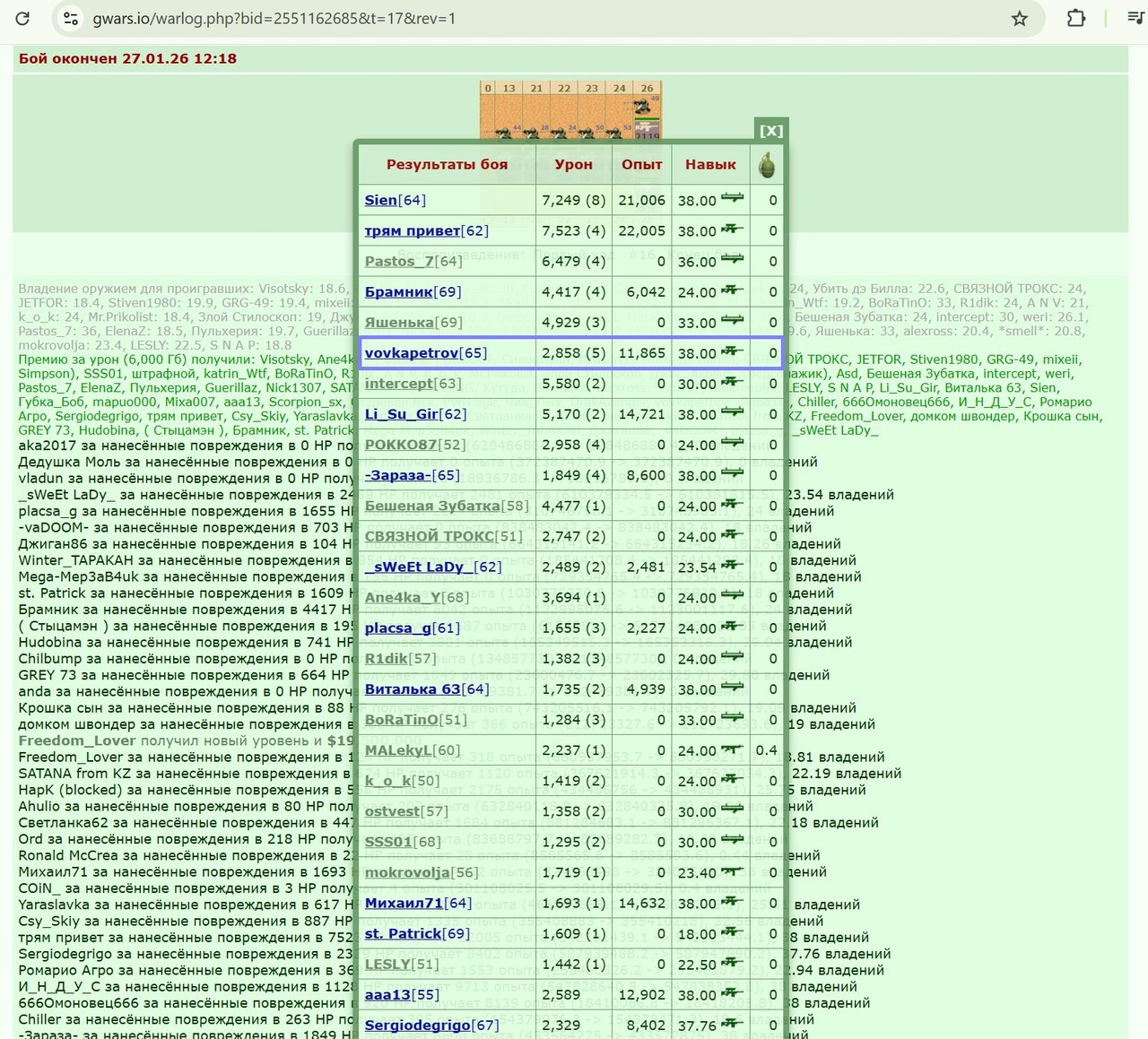Open Брамник player profile link
The image size is (1148, 1039).
pyautogui.click(x=398, y=291)
